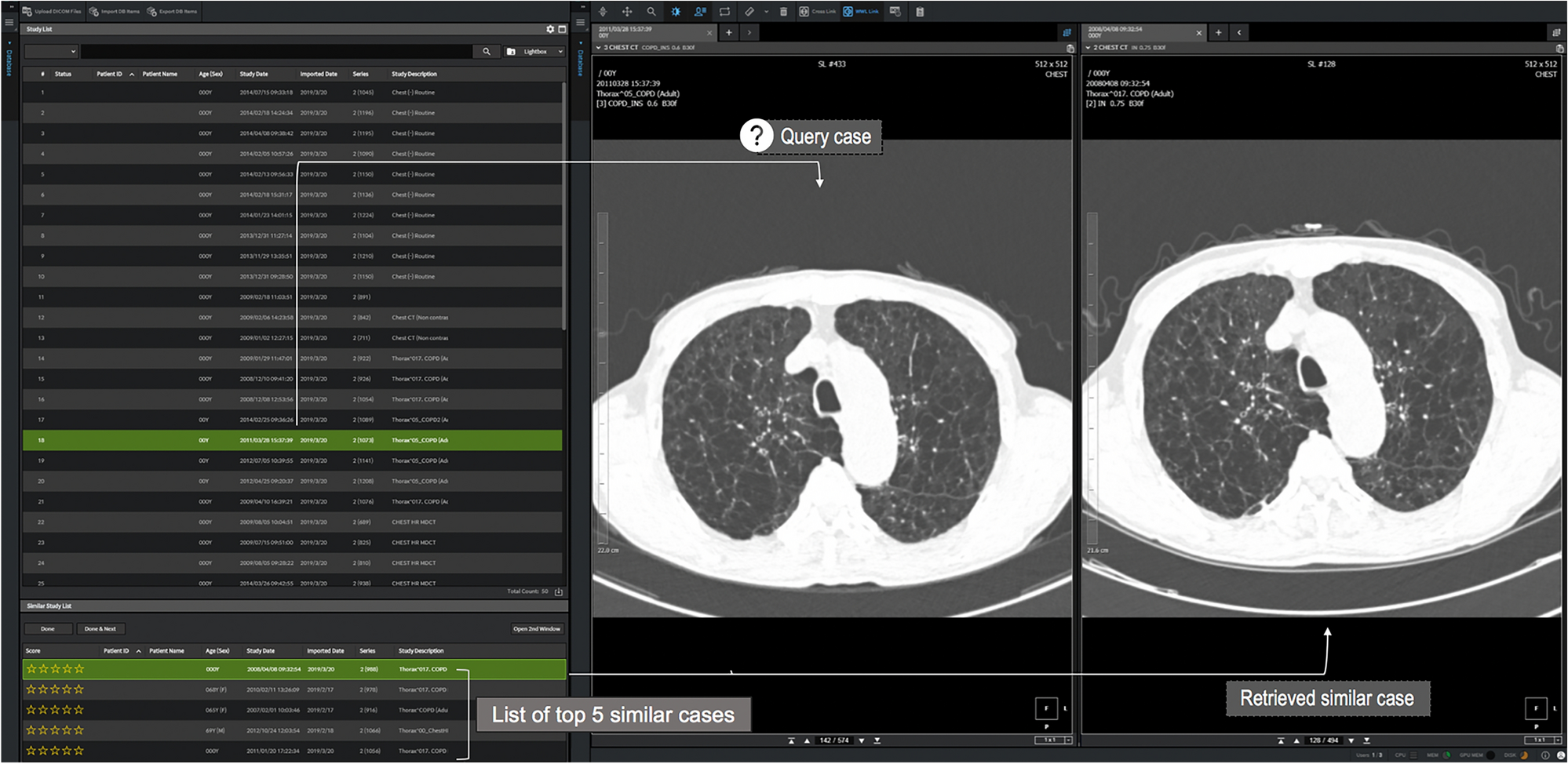Open the search filter combo box
Viewport: 1568px width, 764px height.
point(51,52)
